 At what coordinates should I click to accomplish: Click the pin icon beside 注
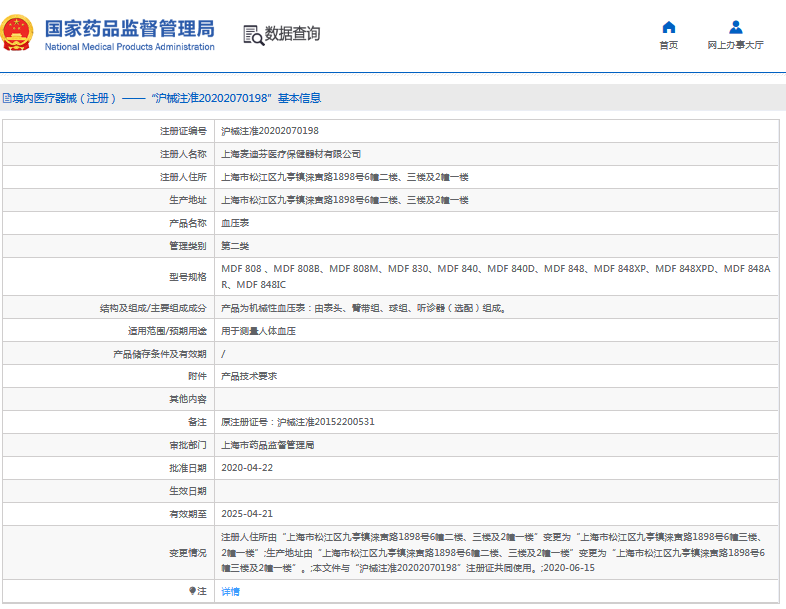(x=192, y=591)
